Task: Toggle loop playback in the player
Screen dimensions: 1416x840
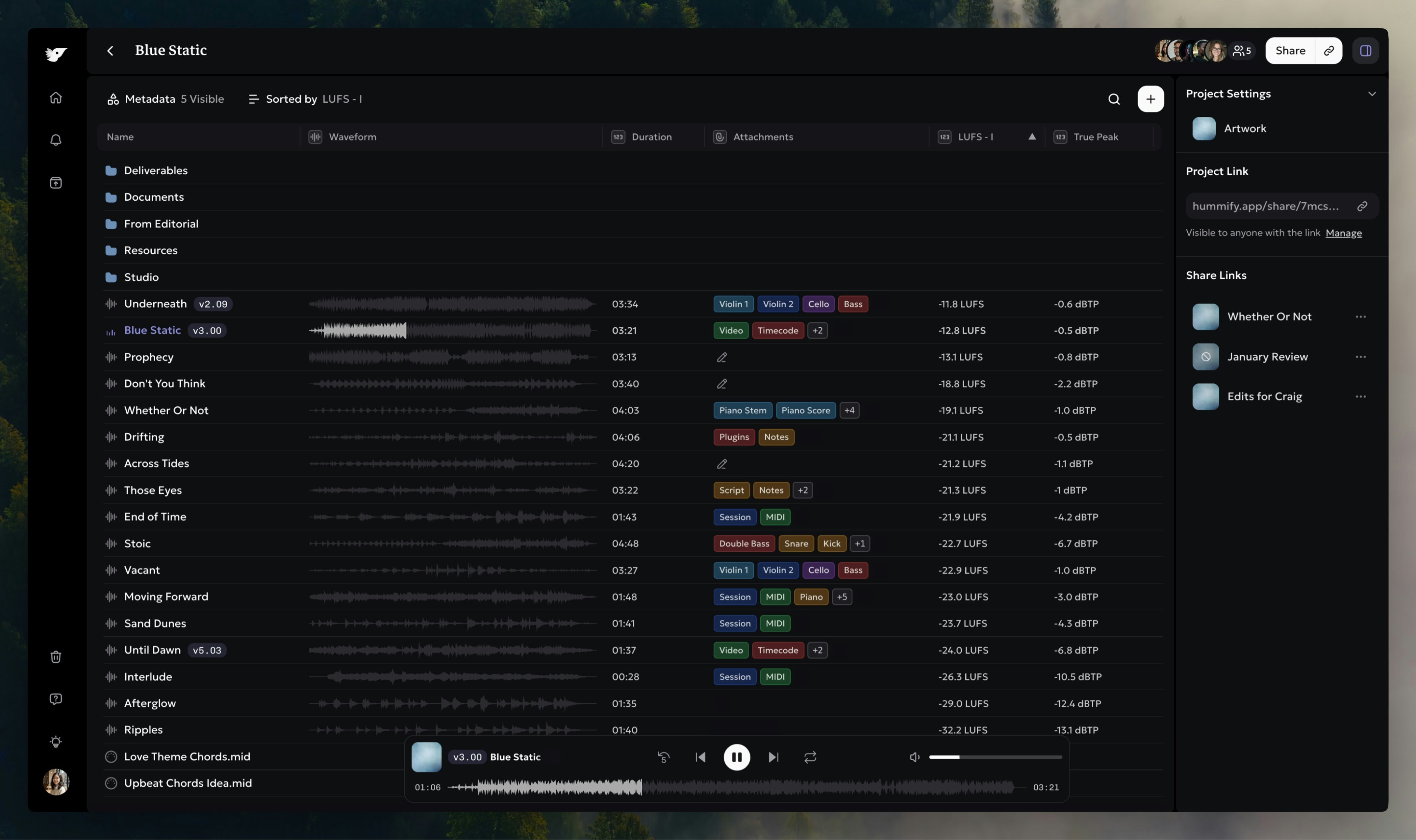Action: (x=810, y=757)
